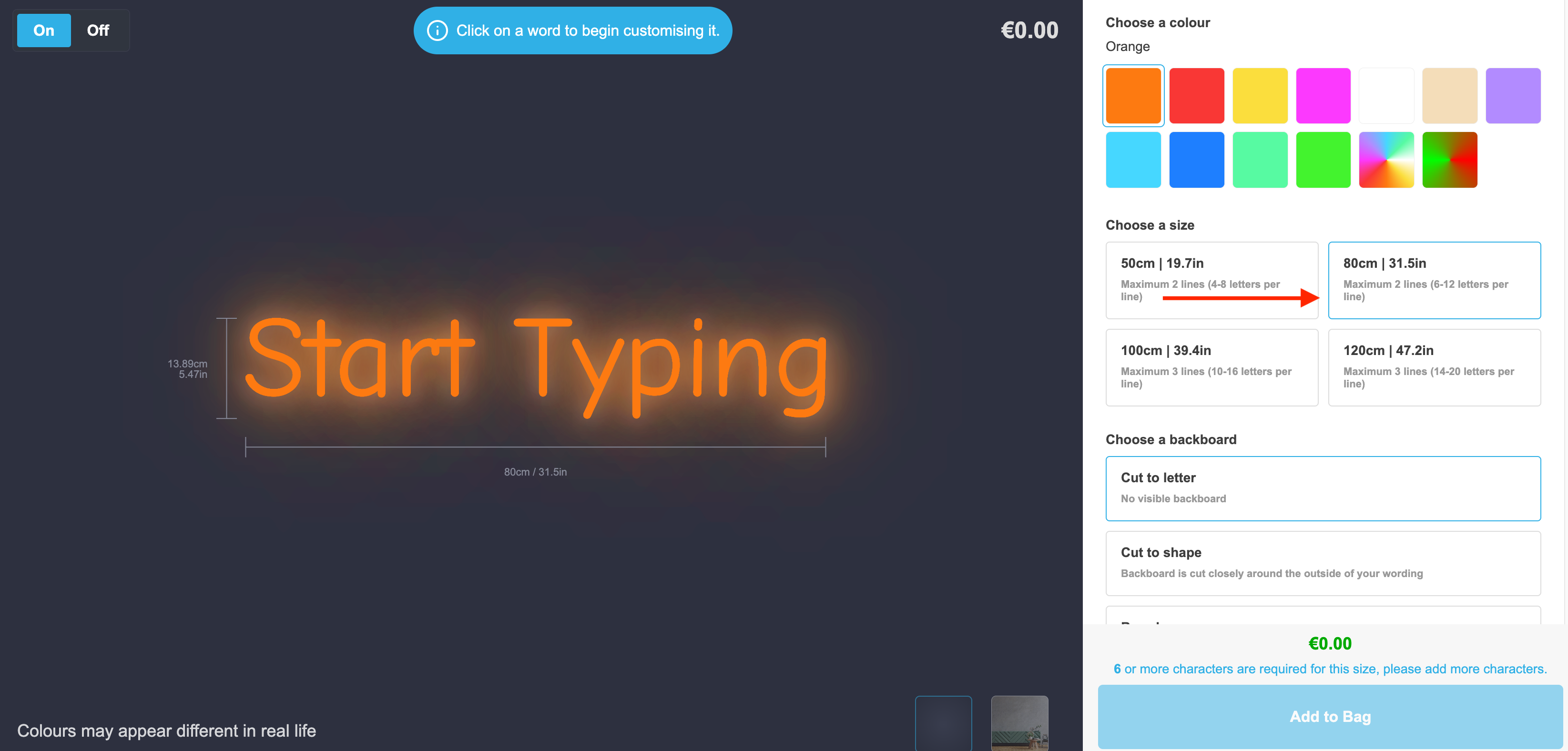
Task: Choose the dark blue colour swatch
Action: point(1196,160)
